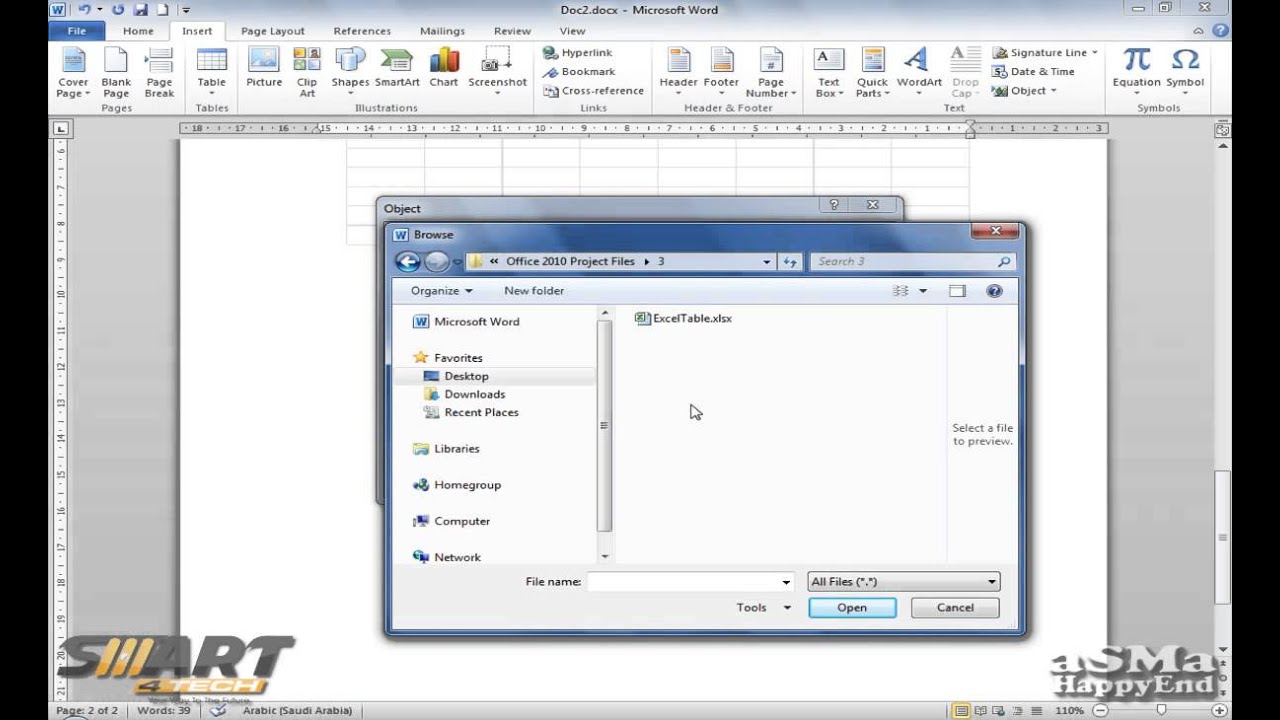This screenshot has height=720, width=1280.
Task: Open the Tools dropdown in Browse dialog
Action: coord(764,607)
